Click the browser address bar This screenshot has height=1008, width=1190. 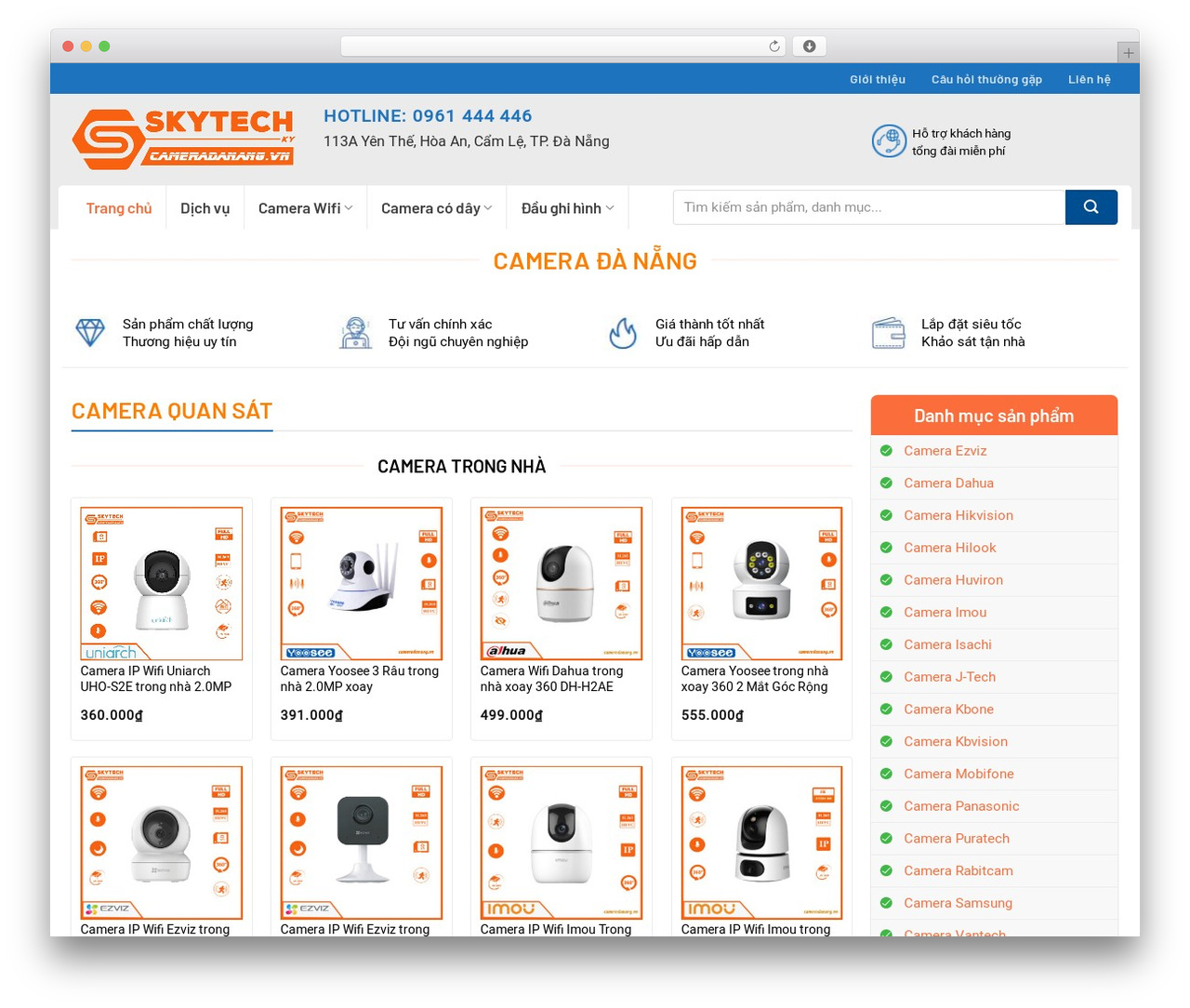click(x=563, y=46)
